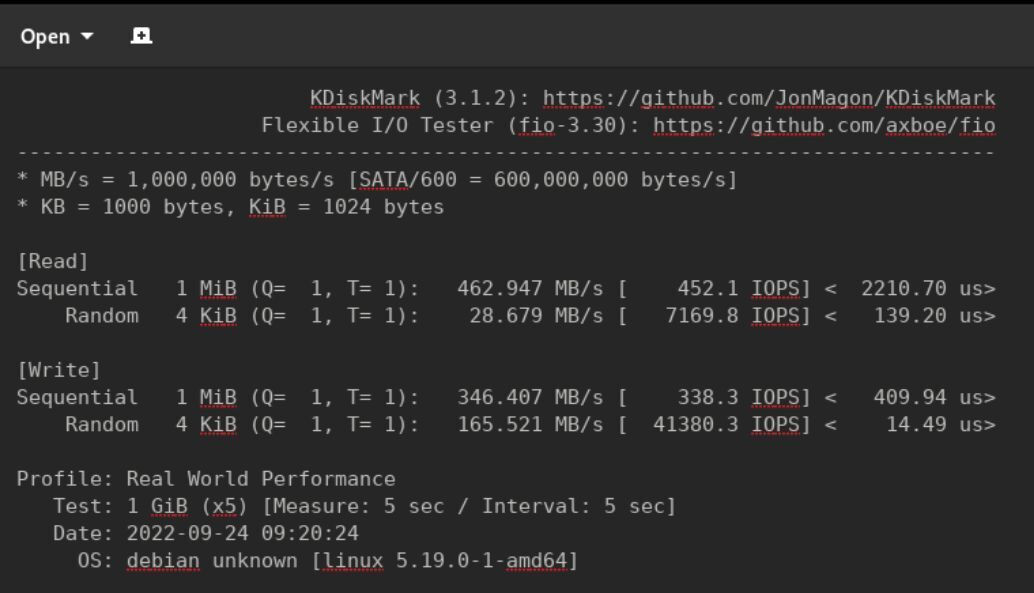Click the 165.521 MB/s random write value
This screenshot has height=593, width=1034.
pos(530,425)
